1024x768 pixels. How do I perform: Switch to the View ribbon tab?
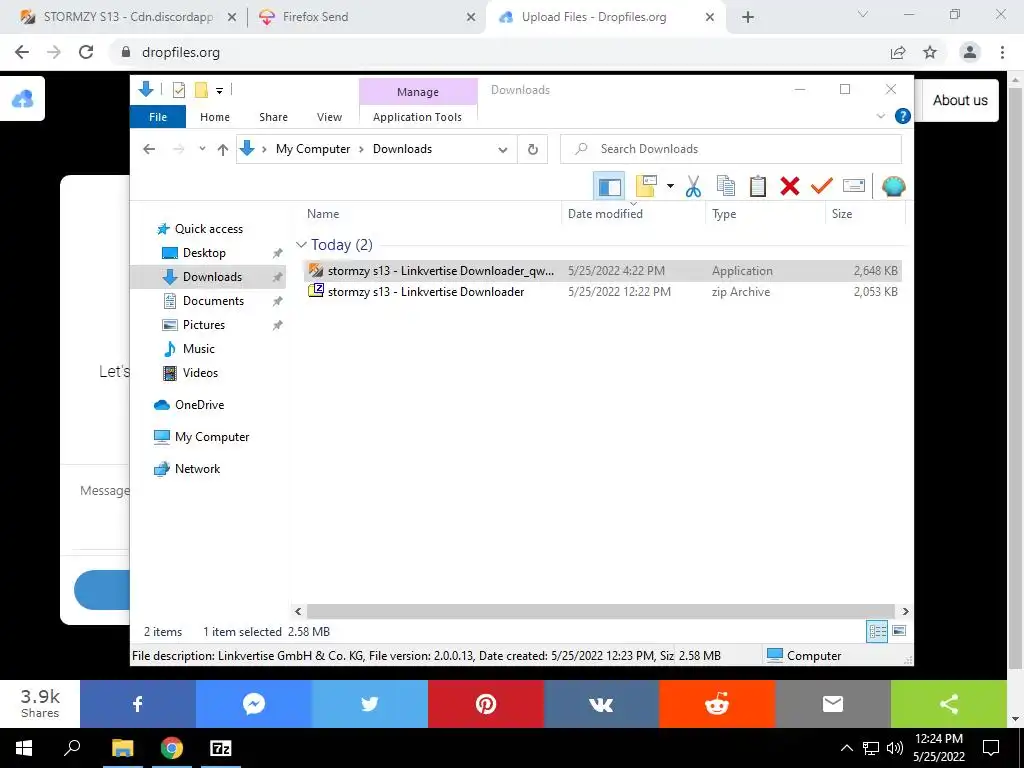coord(329,117)
